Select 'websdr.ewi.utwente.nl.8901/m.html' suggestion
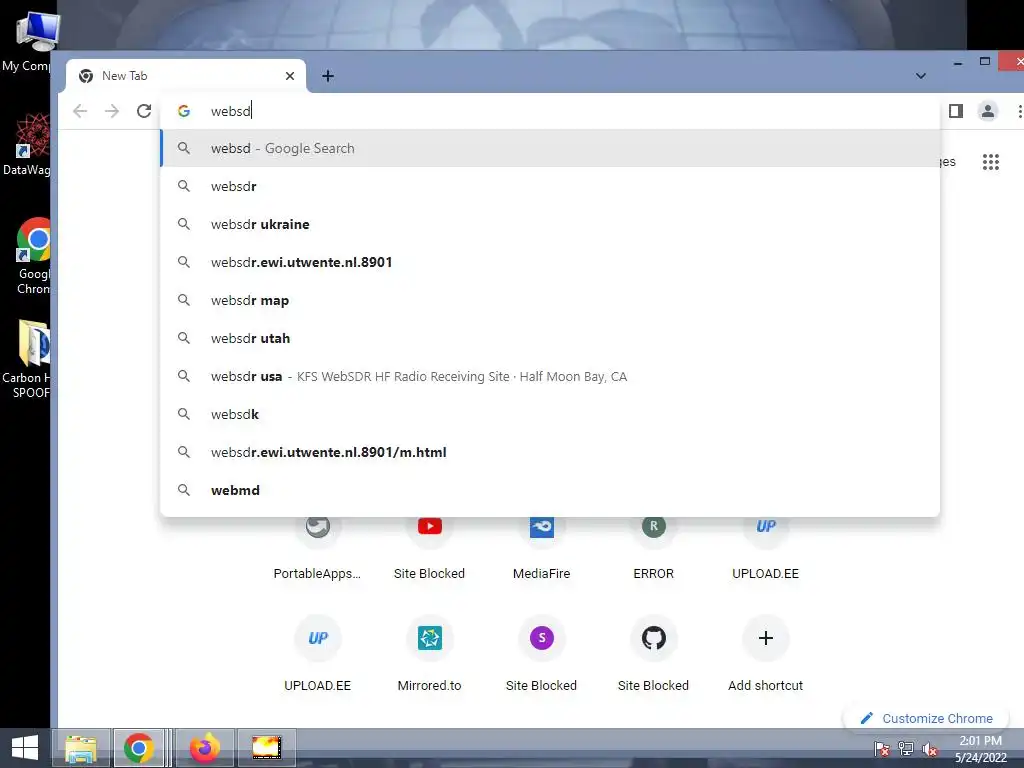Image resolution: width=1024 pixels, height=768 pixels. click(550, 452)
